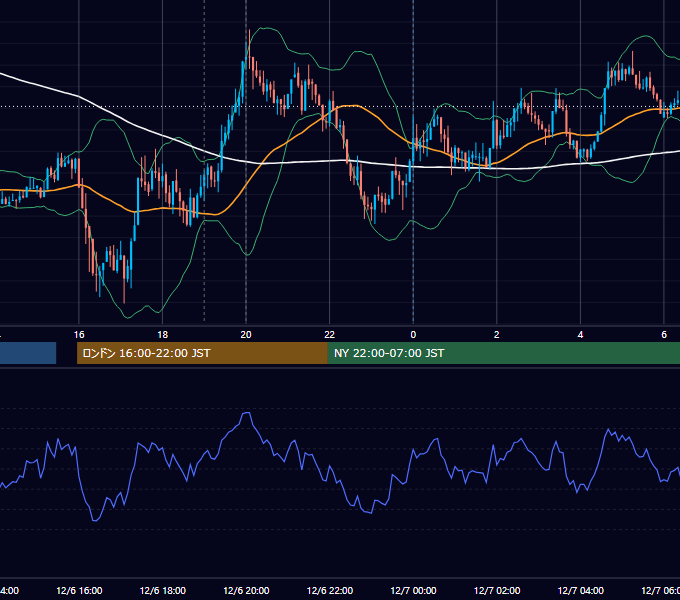
Task: Click the 12/7 04:00 date label
Action: [x=581, y=591]
